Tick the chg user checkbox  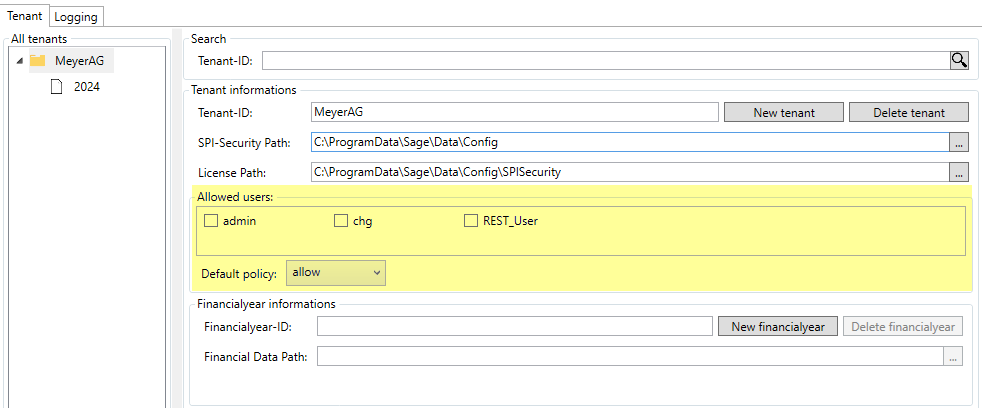341,221
